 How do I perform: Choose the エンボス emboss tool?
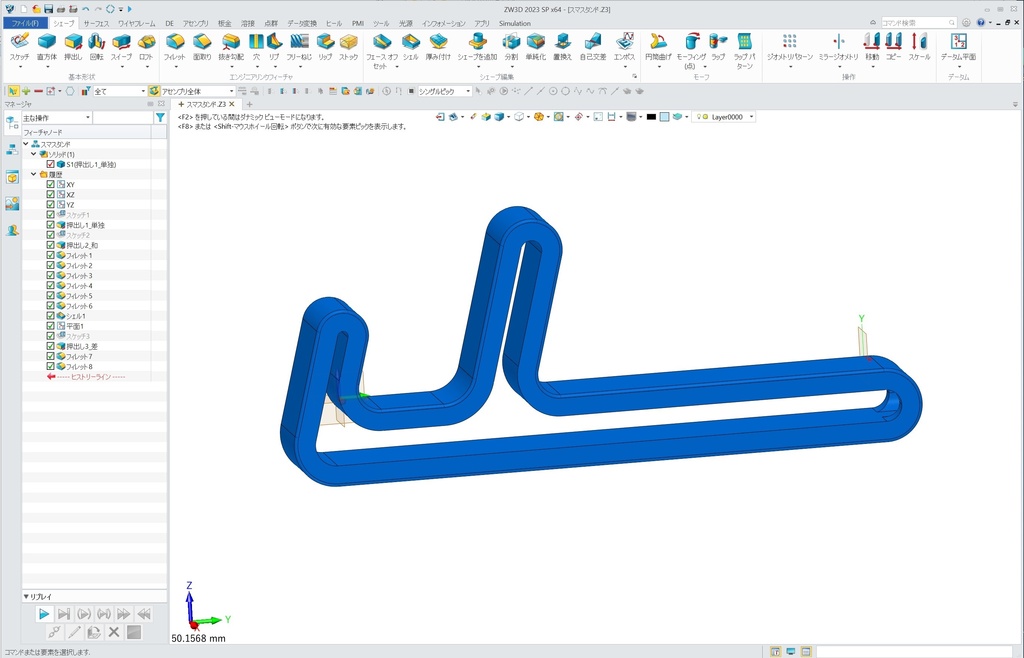point(625,47)
